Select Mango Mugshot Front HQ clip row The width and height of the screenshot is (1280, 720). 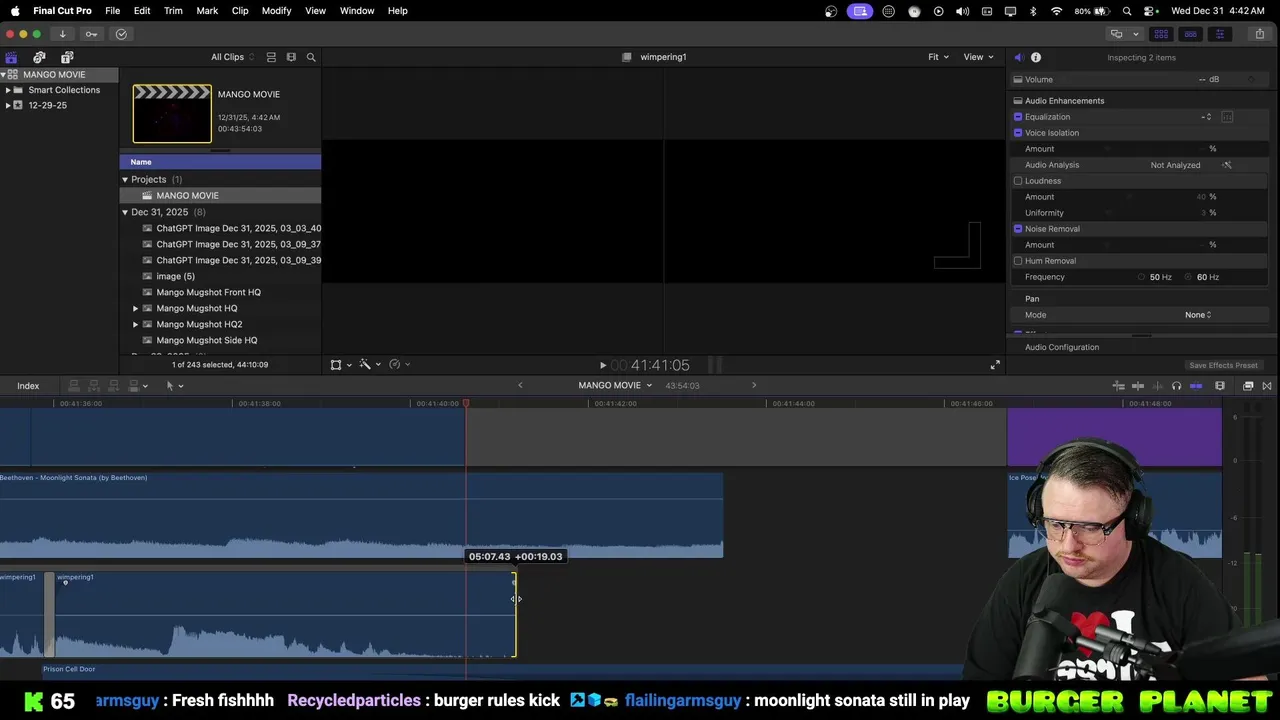pyautogui.click(x=220, y=292)
